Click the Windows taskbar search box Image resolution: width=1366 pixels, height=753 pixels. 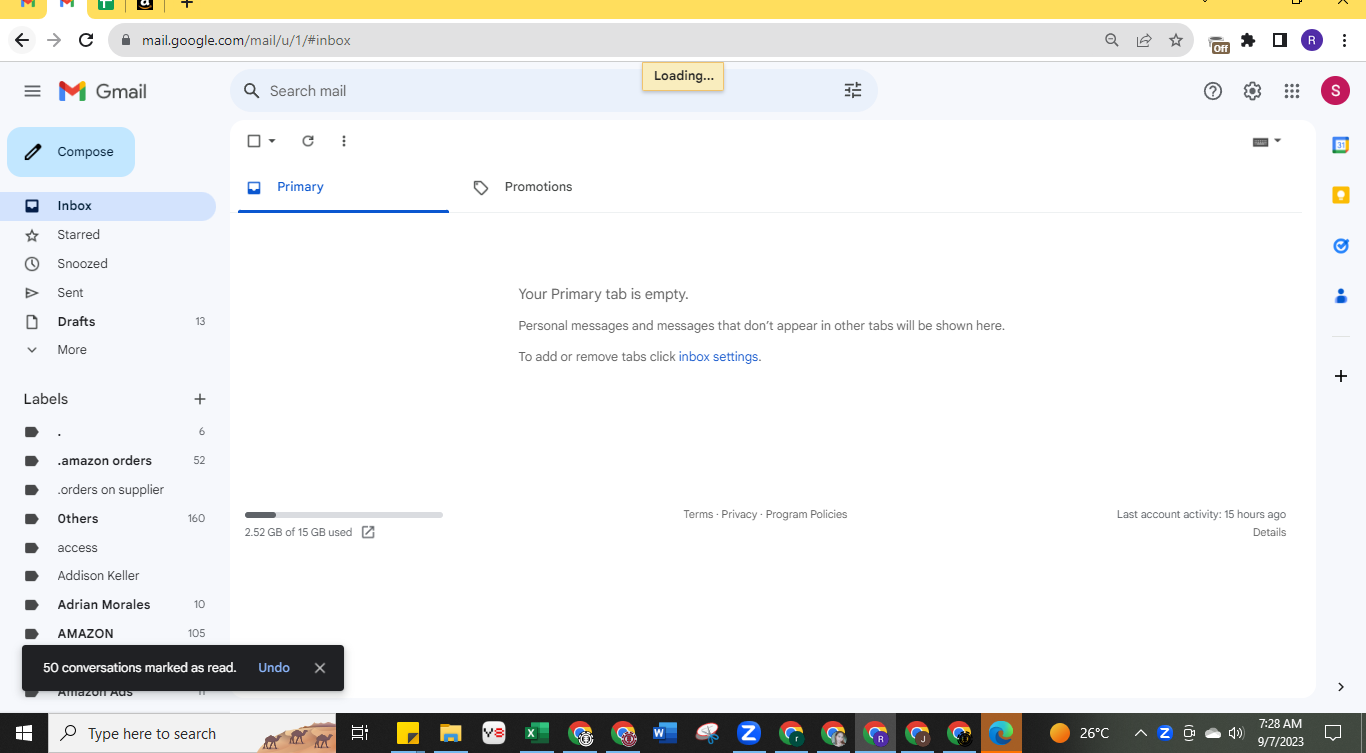[191, 733]
